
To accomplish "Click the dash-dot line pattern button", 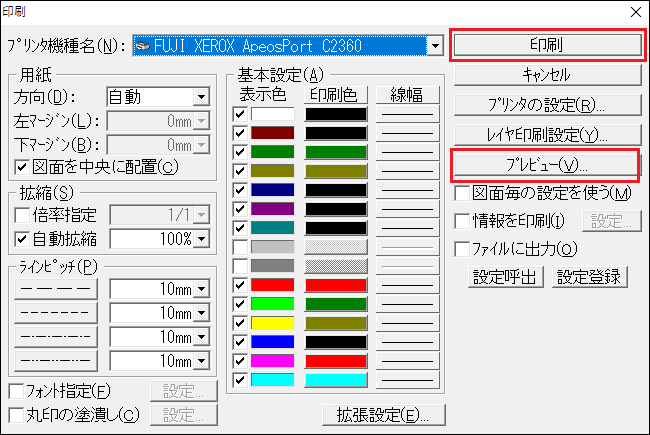I will click(x=56, y=337).
